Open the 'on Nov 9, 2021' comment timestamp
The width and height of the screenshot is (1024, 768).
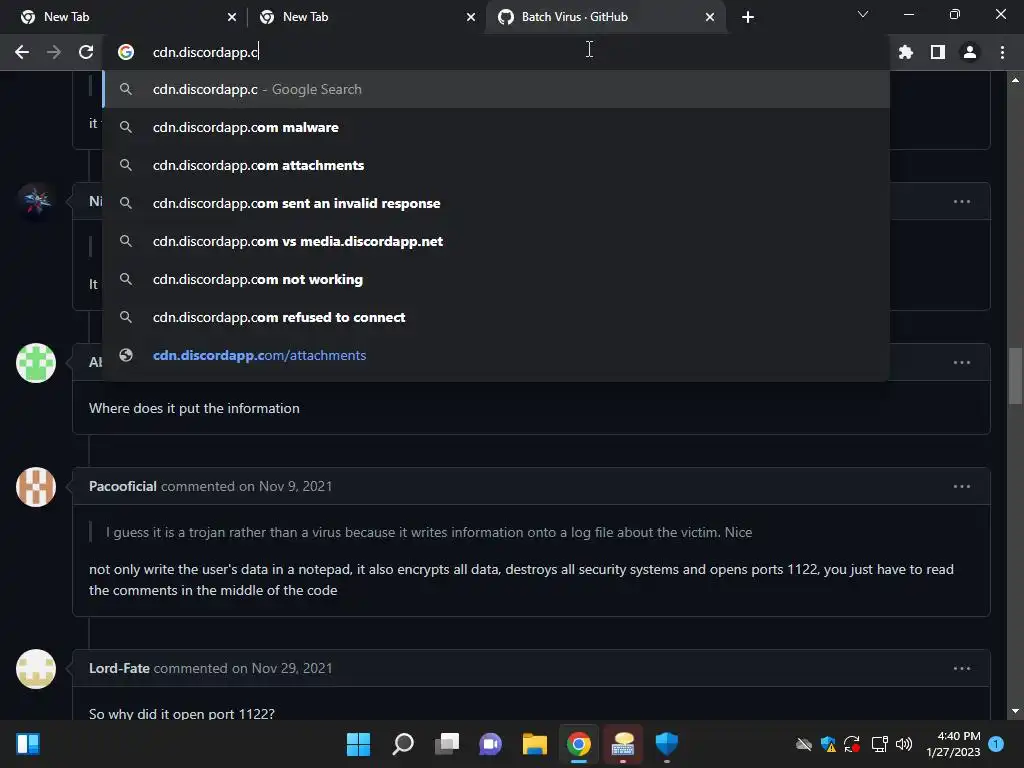(x=285, y=487)
